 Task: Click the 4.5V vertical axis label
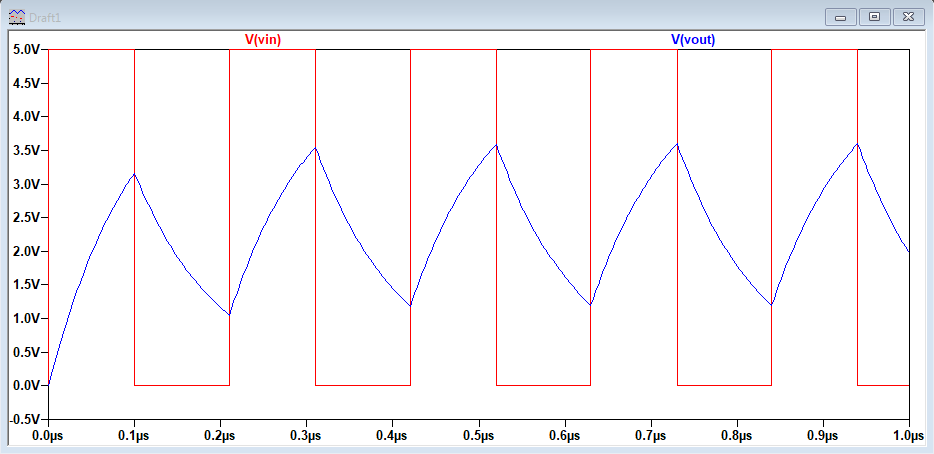coord(25,83)
